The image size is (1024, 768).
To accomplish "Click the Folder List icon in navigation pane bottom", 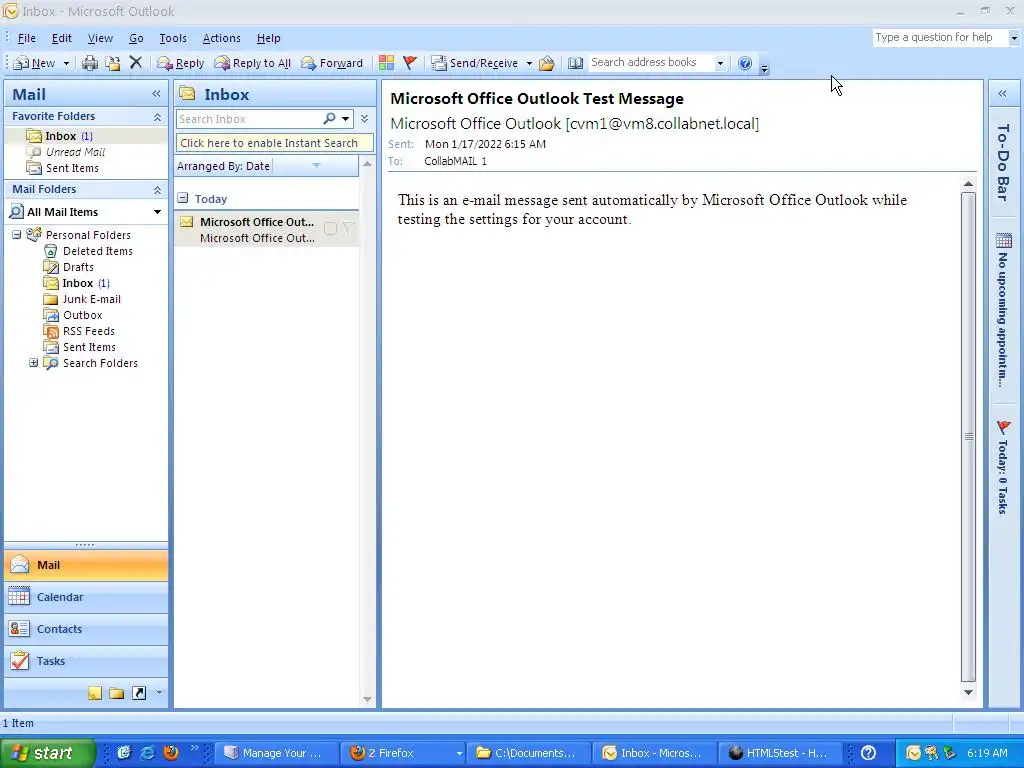I will pos(117,693).
